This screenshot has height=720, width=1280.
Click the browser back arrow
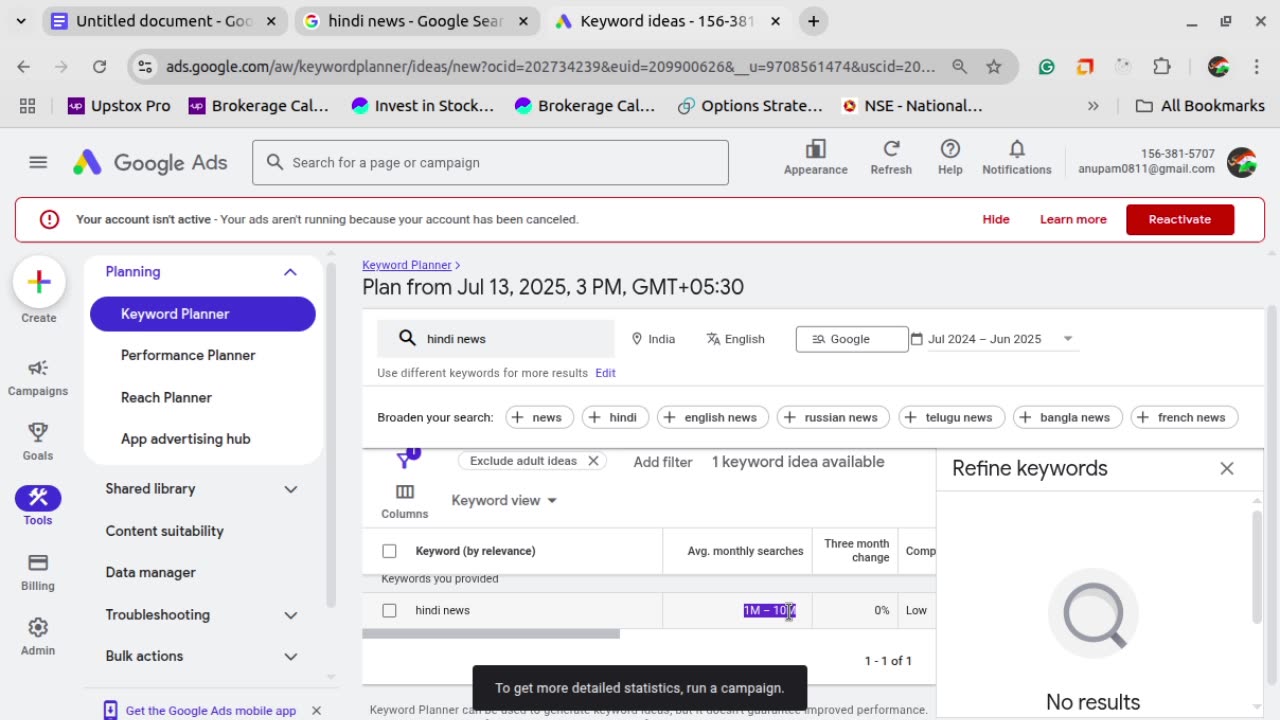point(24,67)
